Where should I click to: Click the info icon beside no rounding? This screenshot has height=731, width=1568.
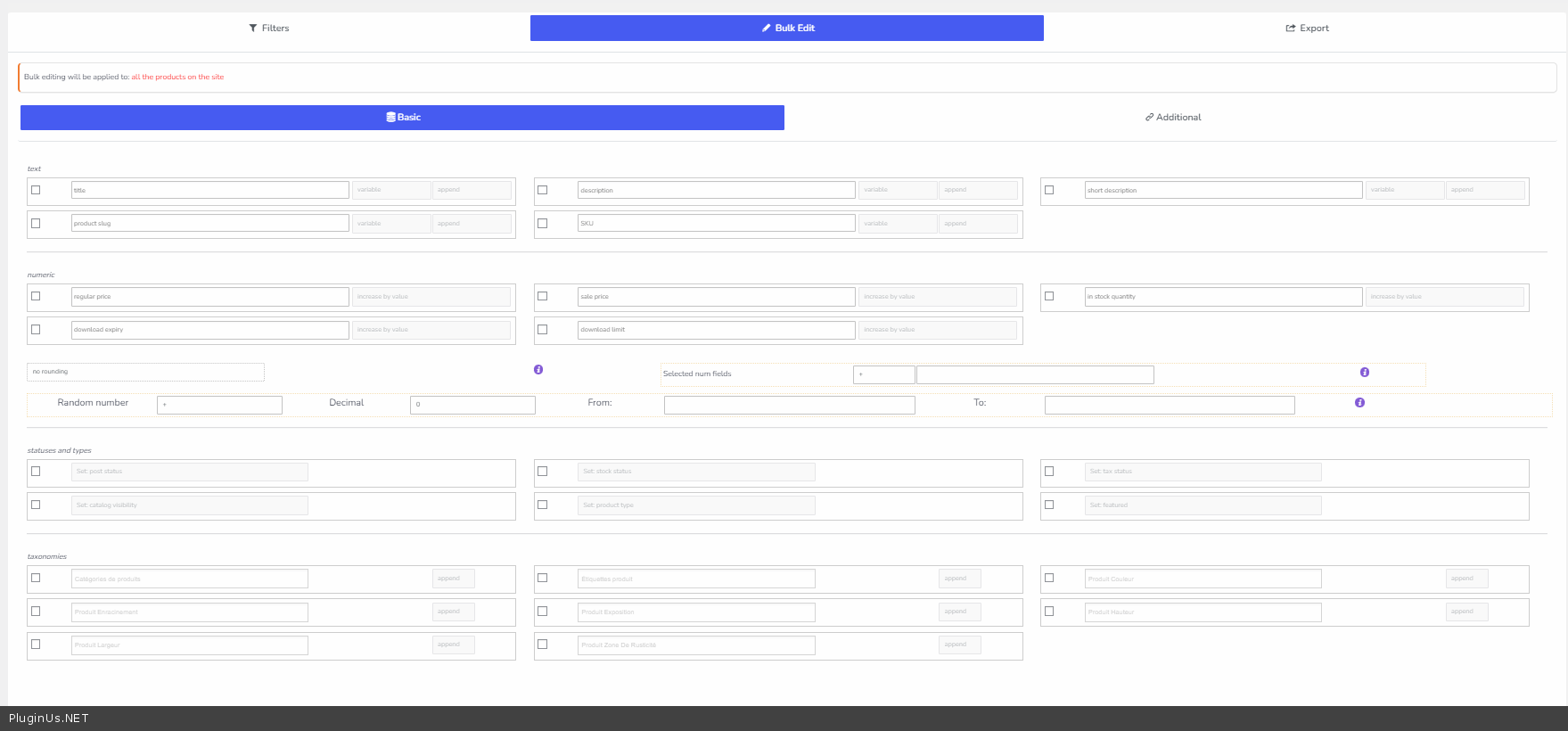tap(538, 369)
